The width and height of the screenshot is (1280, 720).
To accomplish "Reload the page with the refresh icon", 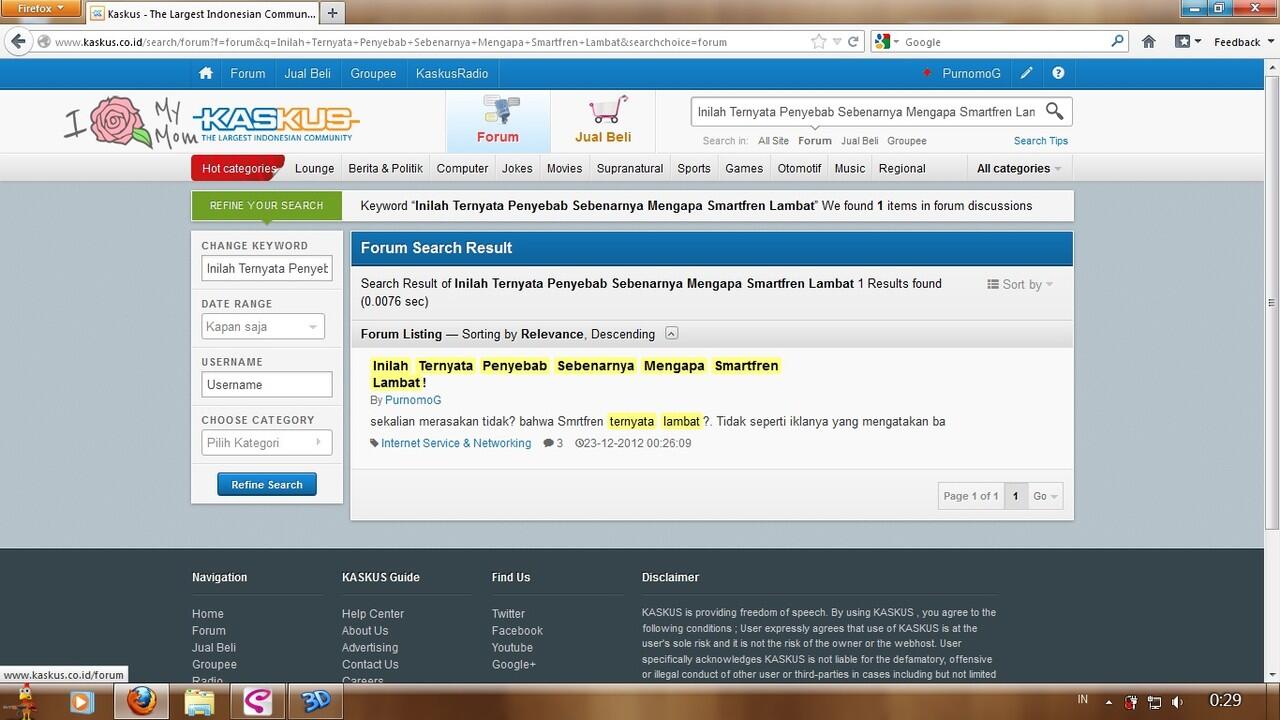I will [x=853, y=42].
